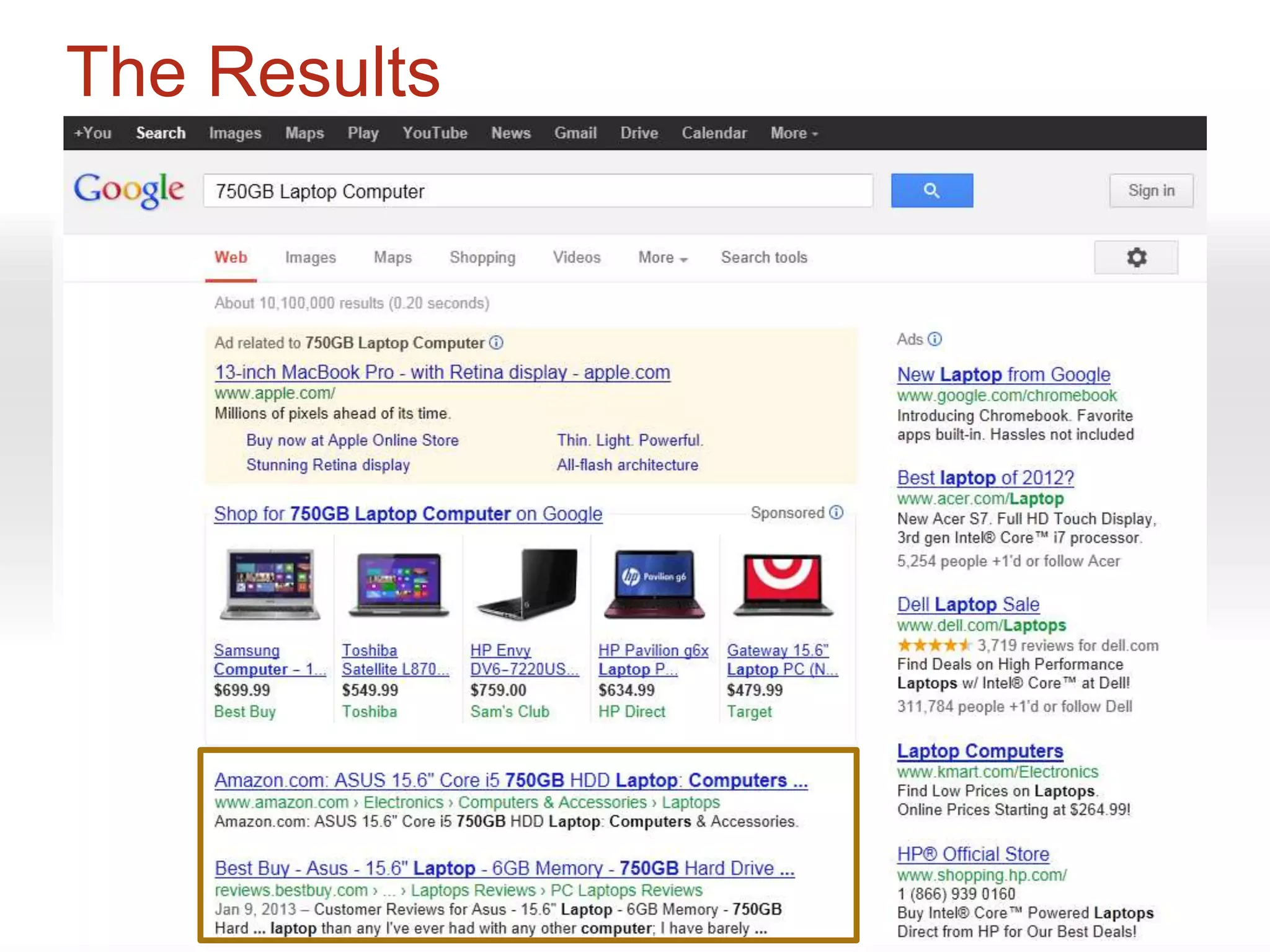Switch to the Shopping tab
The image size is (1270, 952).
click(x=482, y=257)
